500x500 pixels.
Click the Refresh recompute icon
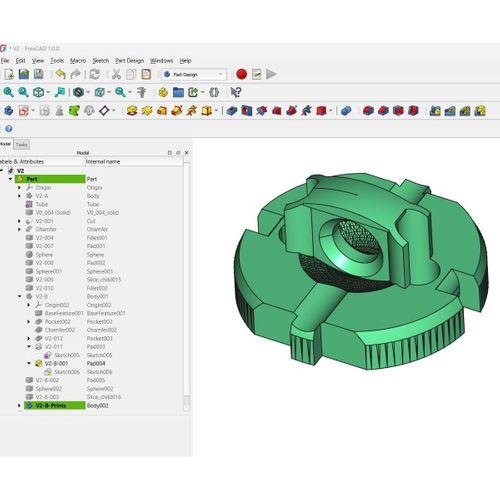[x=95, y=74]
